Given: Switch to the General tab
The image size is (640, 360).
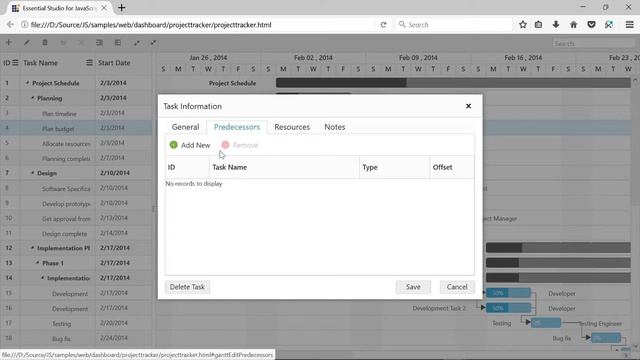Looking at the screenshot, I should 185,127.
